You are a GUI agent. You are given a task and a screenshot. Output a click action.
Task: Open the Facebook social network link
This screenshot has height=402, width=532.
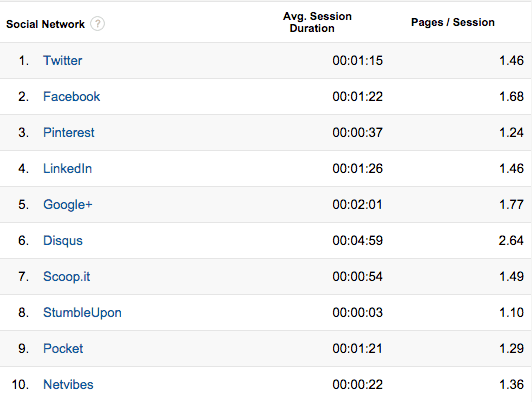72,97
